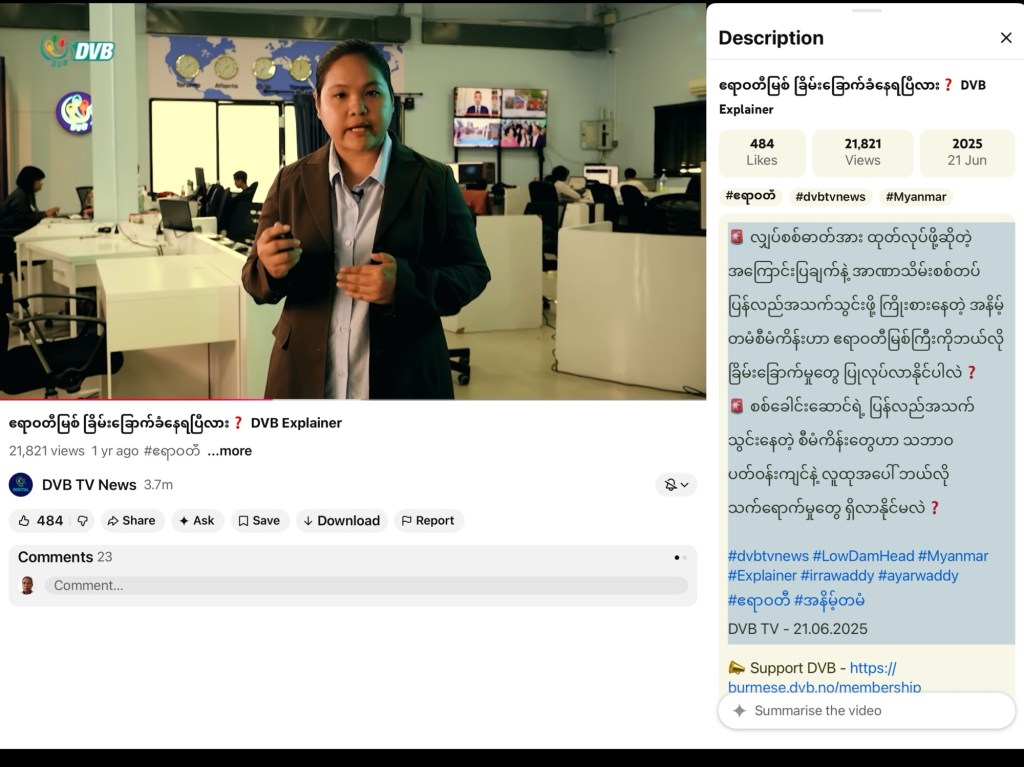Image resolution: width=1024 pixels, height=767 pixels.
Task: Open #Explainer hashtag link
Action: 762,576
